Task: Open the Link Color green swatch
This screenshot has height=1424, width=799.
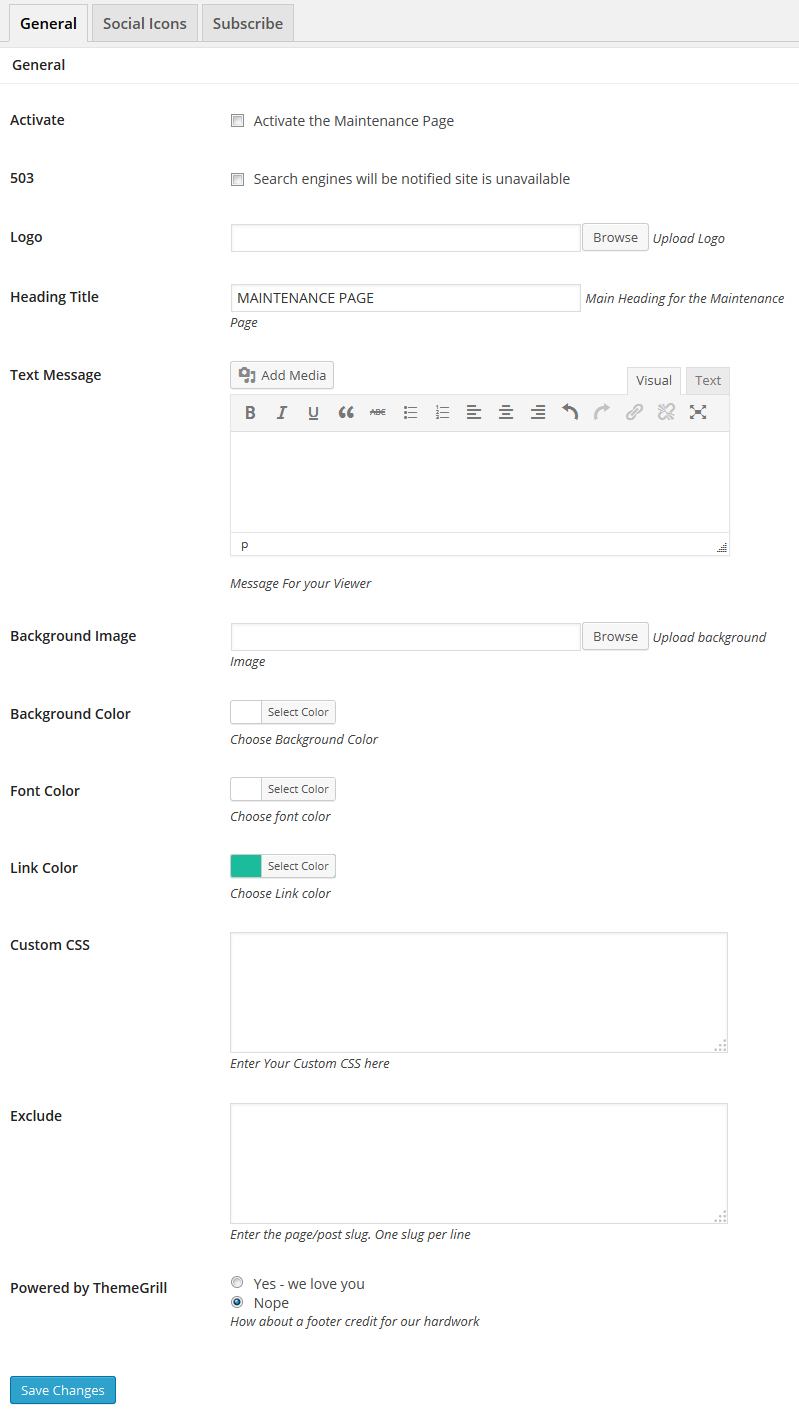Action: pyautogui.click(x=246, y=866)
